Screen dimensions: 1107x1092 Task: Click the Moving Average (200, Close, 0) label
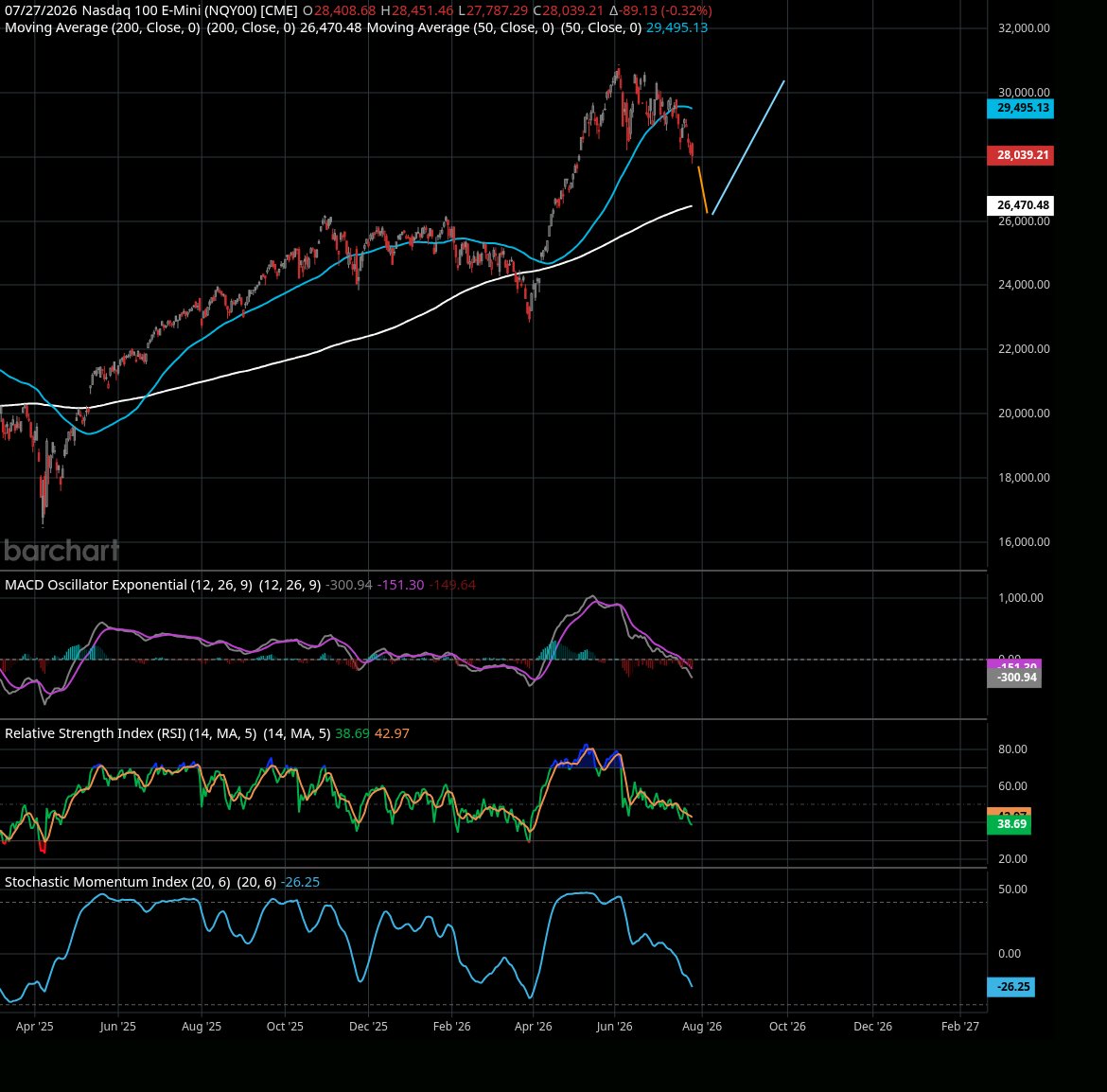[x=102, y=27]
